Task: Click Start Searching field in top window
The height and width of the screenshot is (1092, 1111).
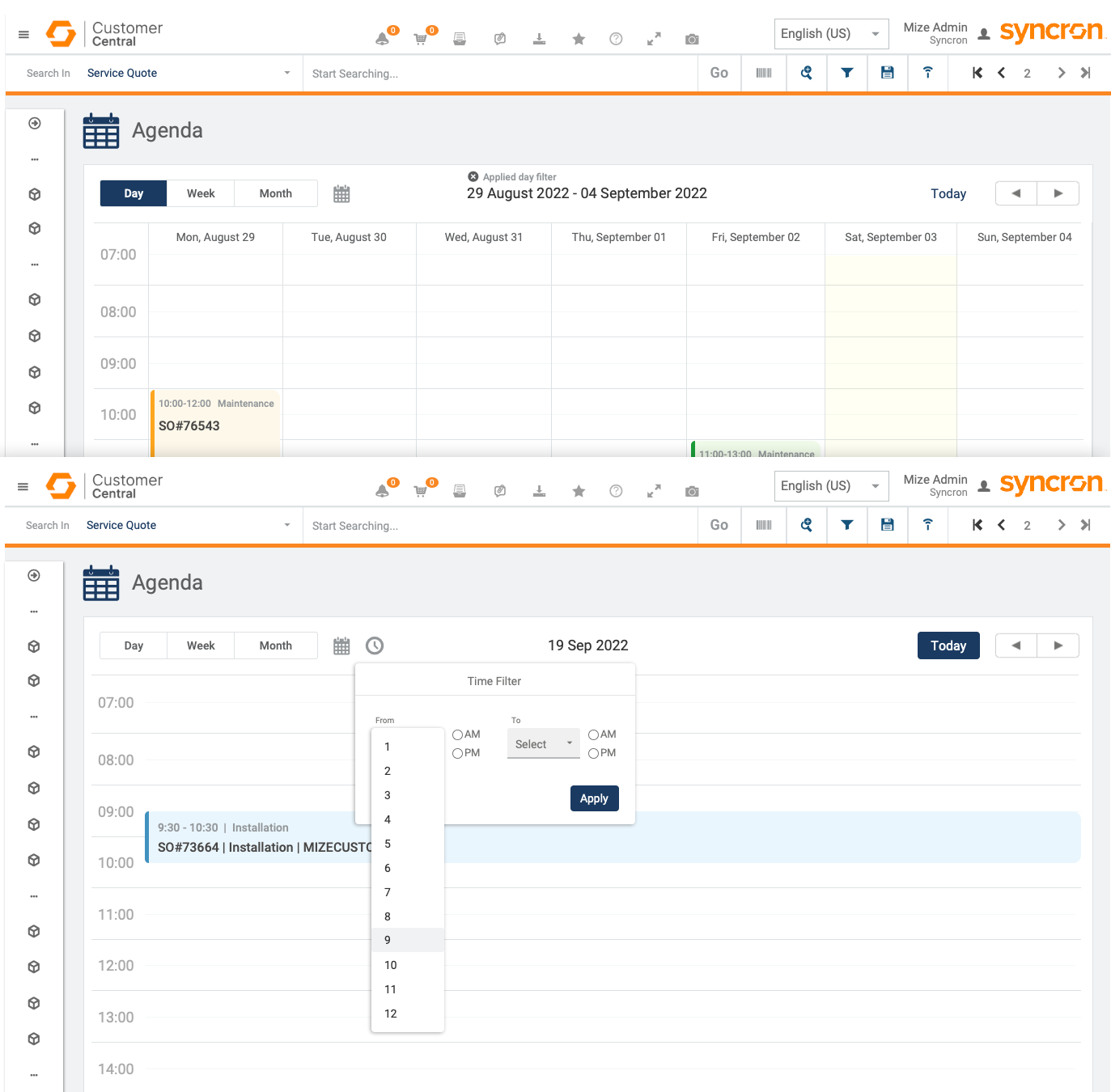Action: pyautogui.click(x=500, y=74)
